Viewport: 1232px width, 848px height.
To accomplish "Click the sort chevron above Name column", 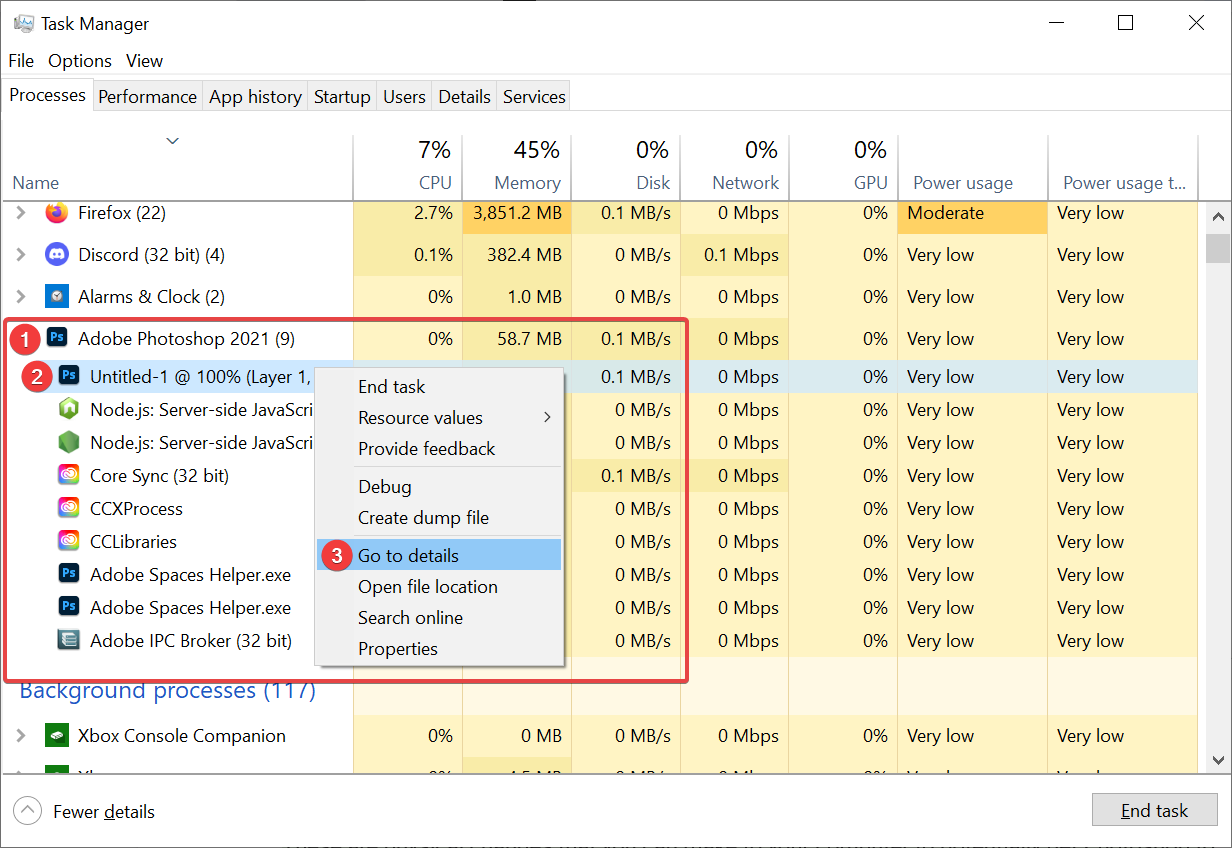I will click(173, 141).
